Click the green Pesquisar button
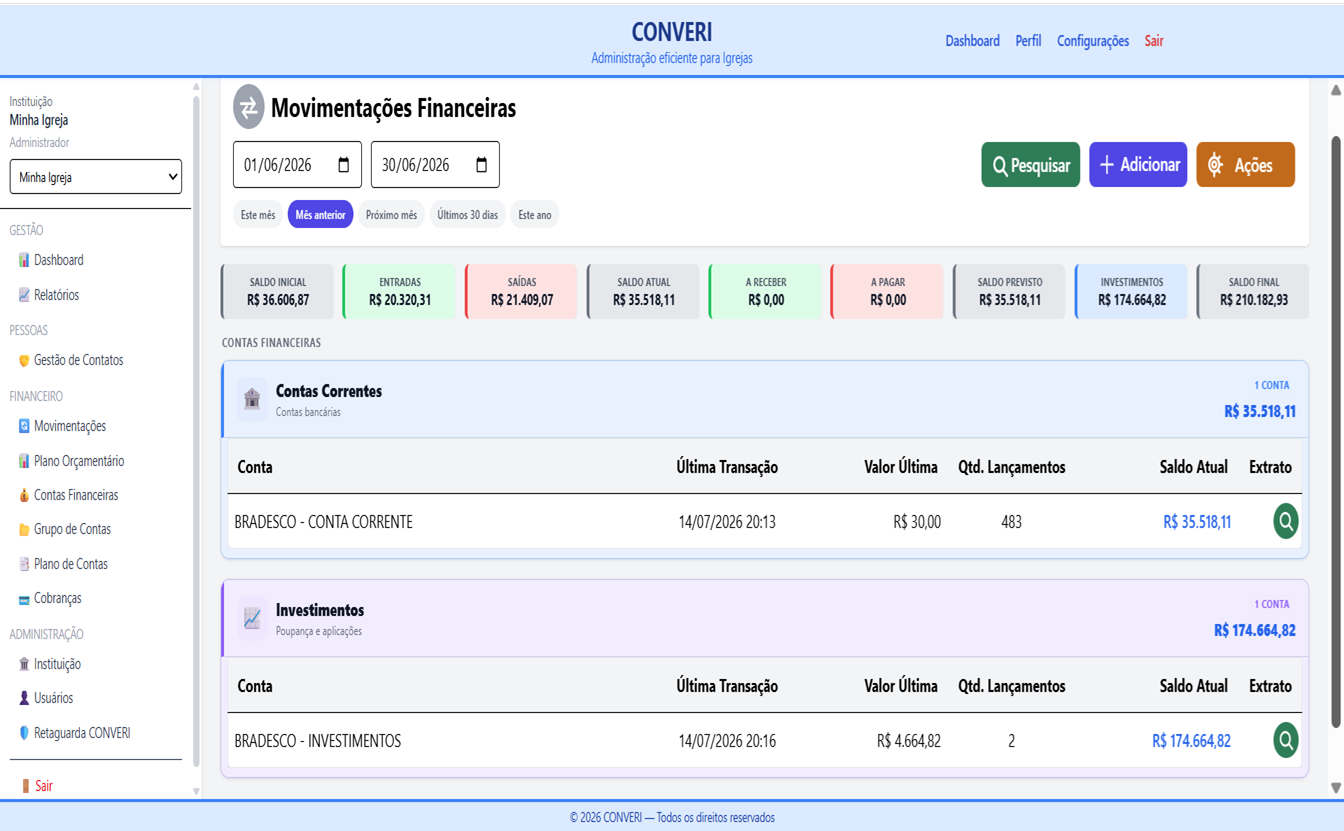This screenshot has width=1344, height=831. pyautogui.click(x=1030, y=165)
